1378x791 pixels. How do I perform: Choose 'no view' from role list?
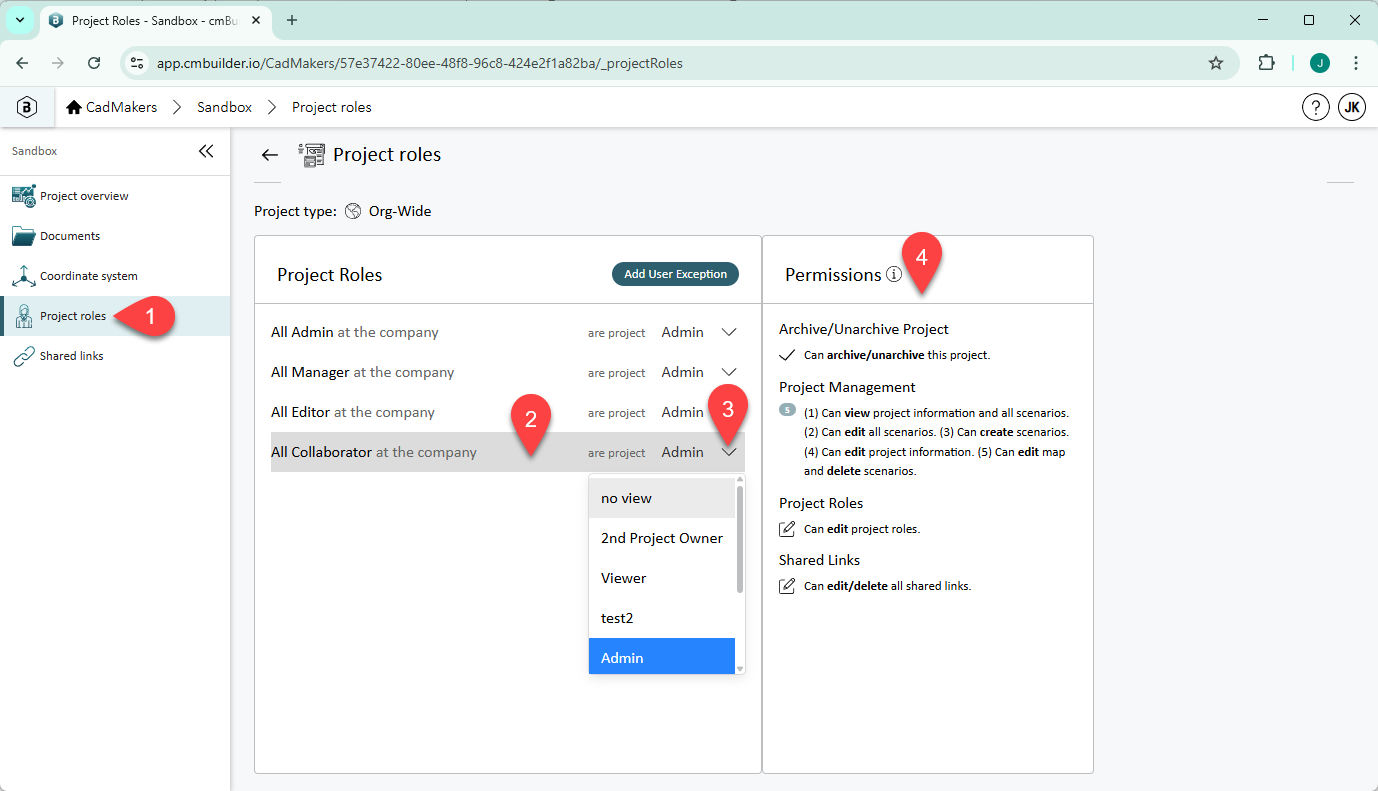point(662,498)
